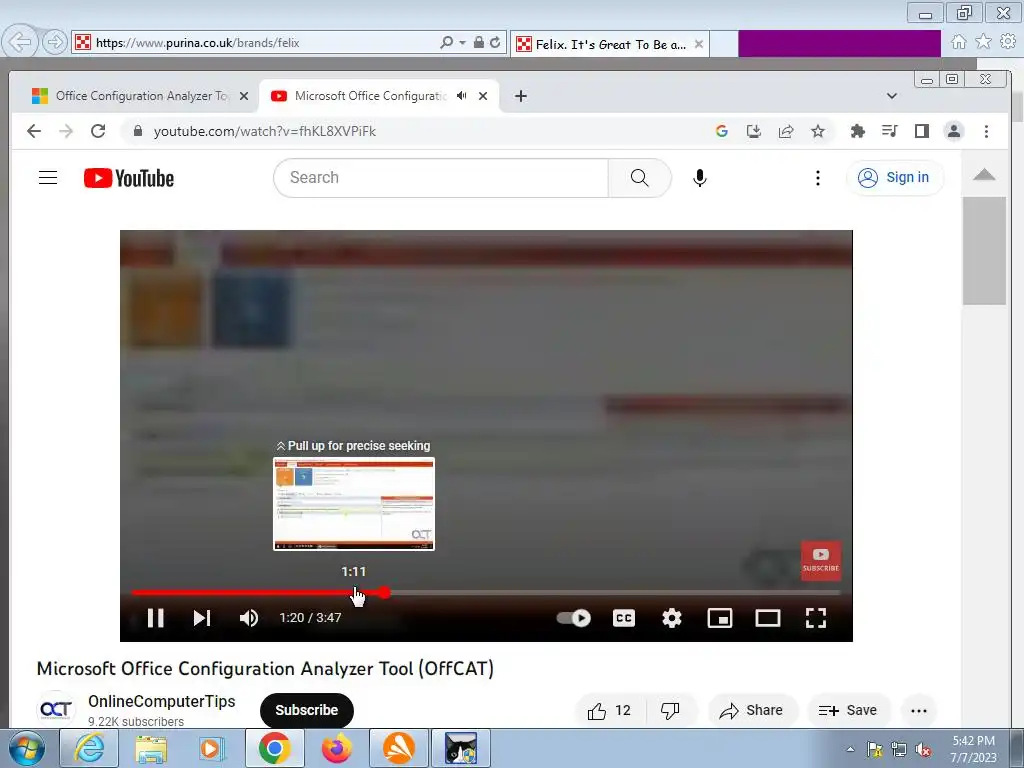Enable theater mode view
The width and height of the screenshot is (1024, 768).
pyautogui.click(x=768, y=618)
